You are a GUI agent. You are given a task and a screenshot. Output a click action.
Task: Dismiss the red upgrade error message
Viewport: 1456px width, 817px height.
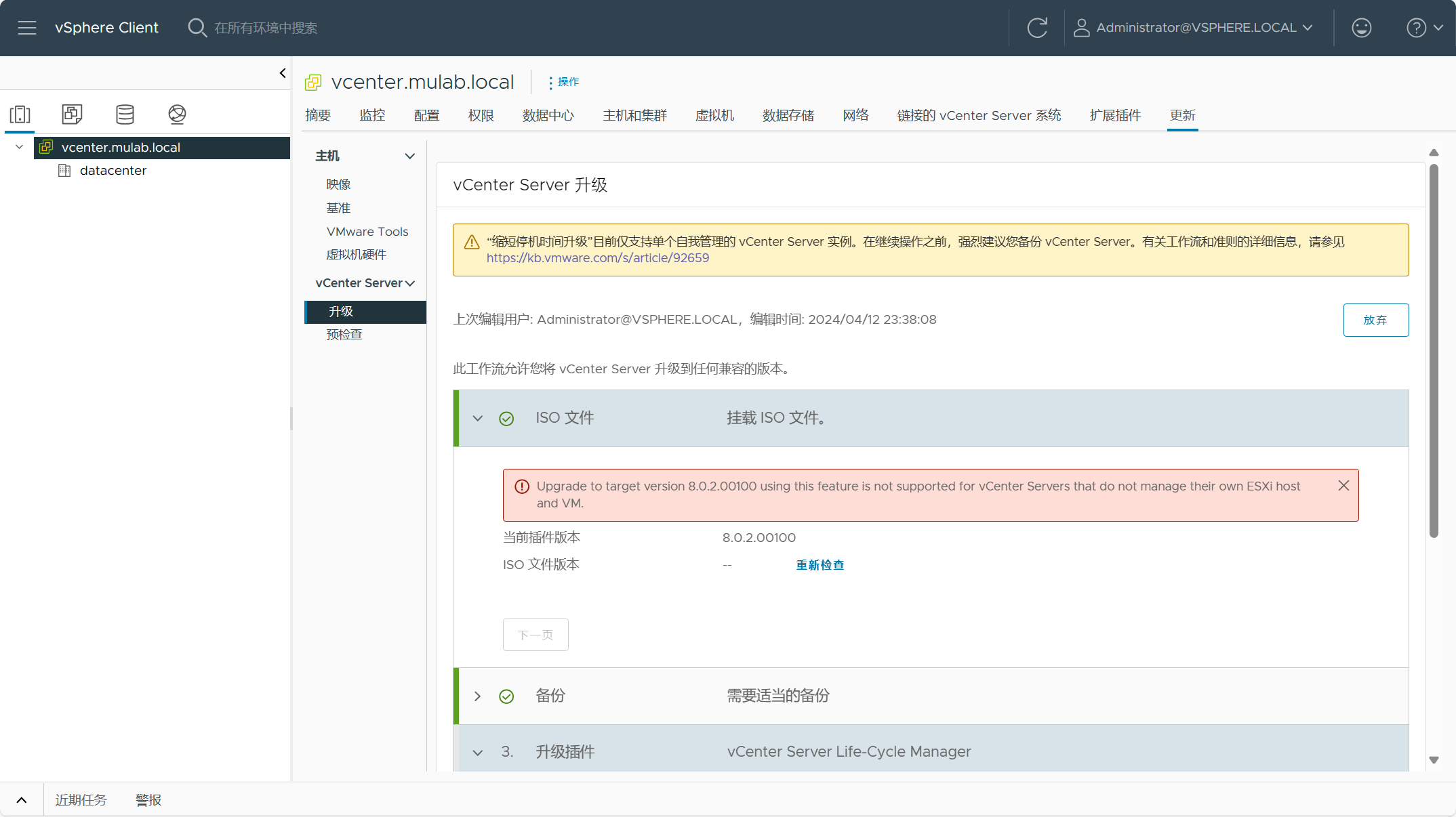pyautogui.click(x=1343, y=486)
